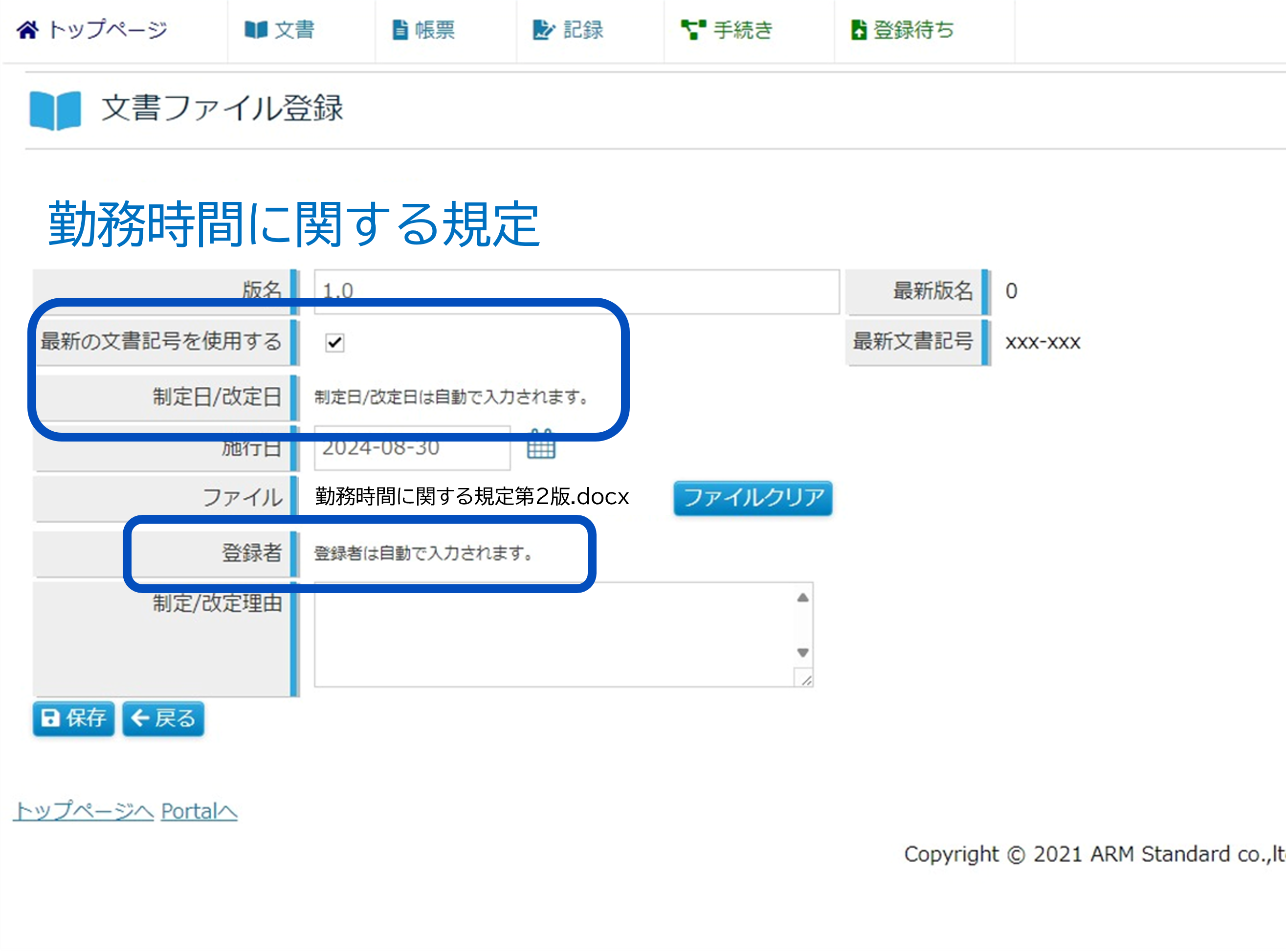Click the document icon next to 帳票
The width and height of the screenshot is (1286, 952).
coord(400,29)
